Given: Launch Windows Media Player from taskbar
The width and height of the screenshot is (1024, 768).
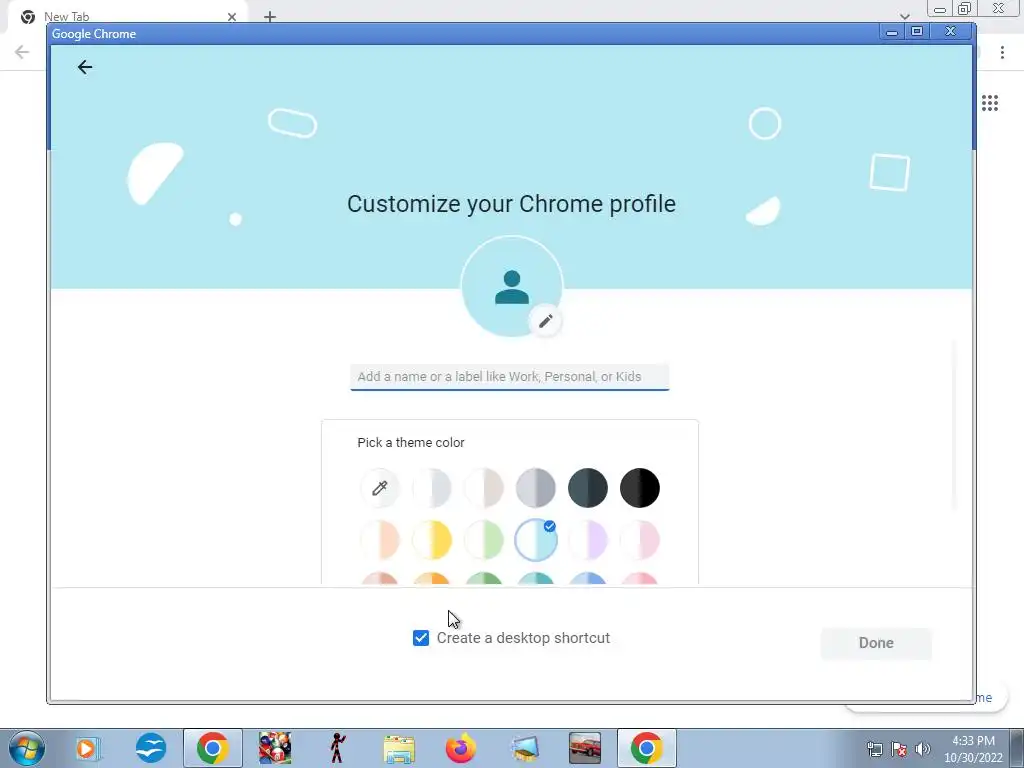Looking at the screenshot, I should coord(86,748).
